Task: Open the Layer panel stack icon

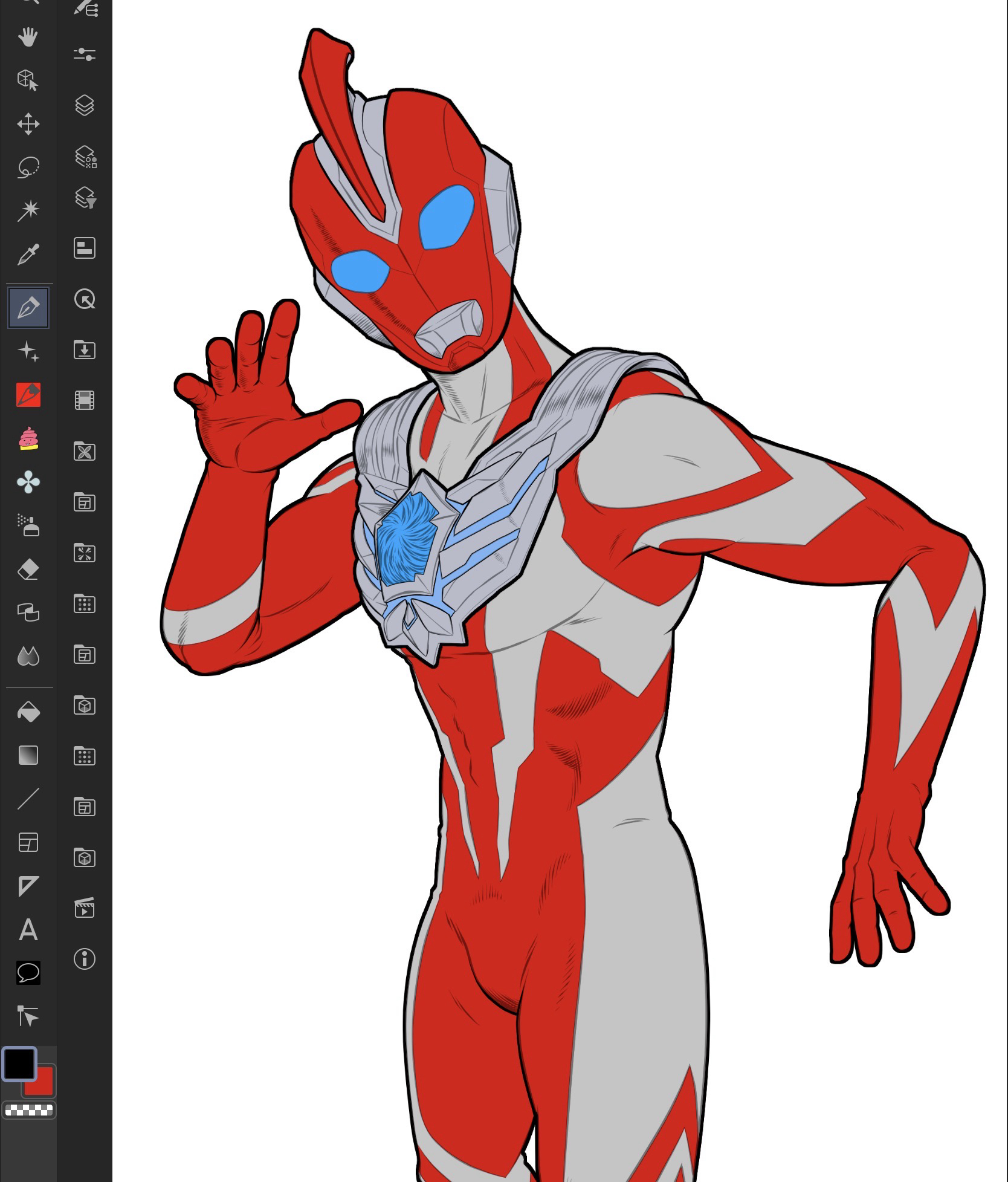Action: point(85,105)
